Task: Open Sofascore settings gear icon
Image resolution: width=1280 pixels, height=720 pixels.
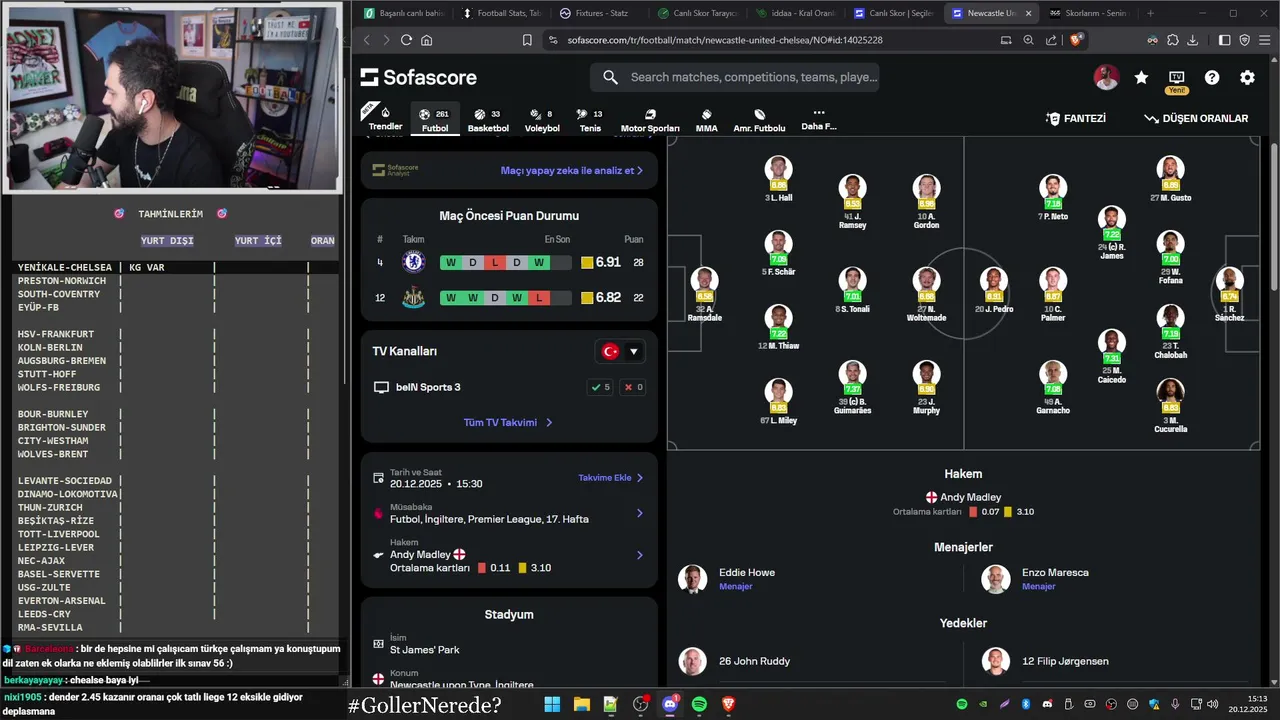Action: coord(1247,77)
